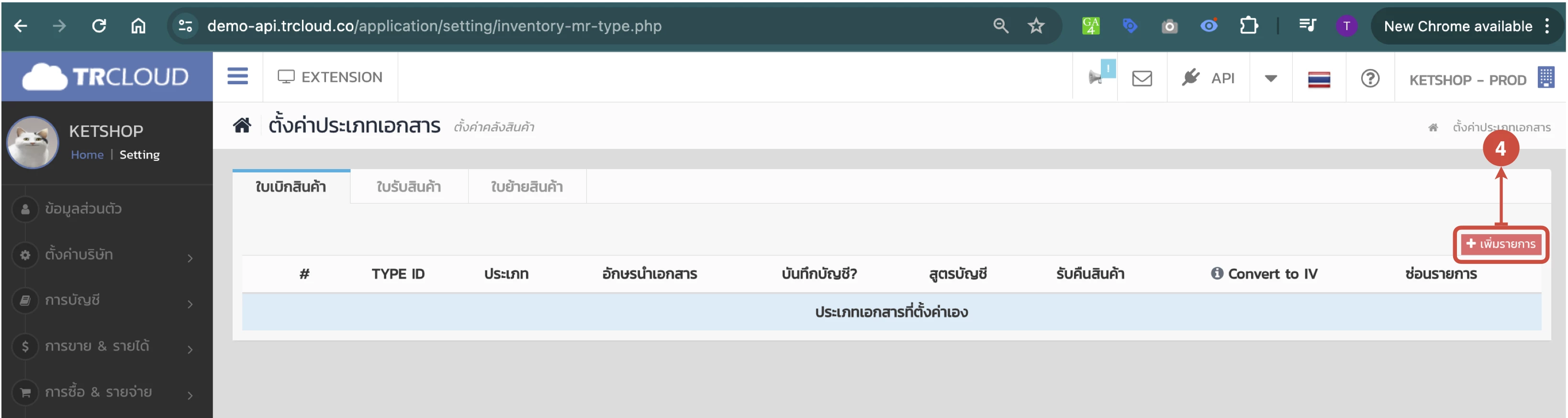Open the mail envelope icon
This screenshot has height=418, width=1568.
pyautogui.click(x=1142, y=79)
